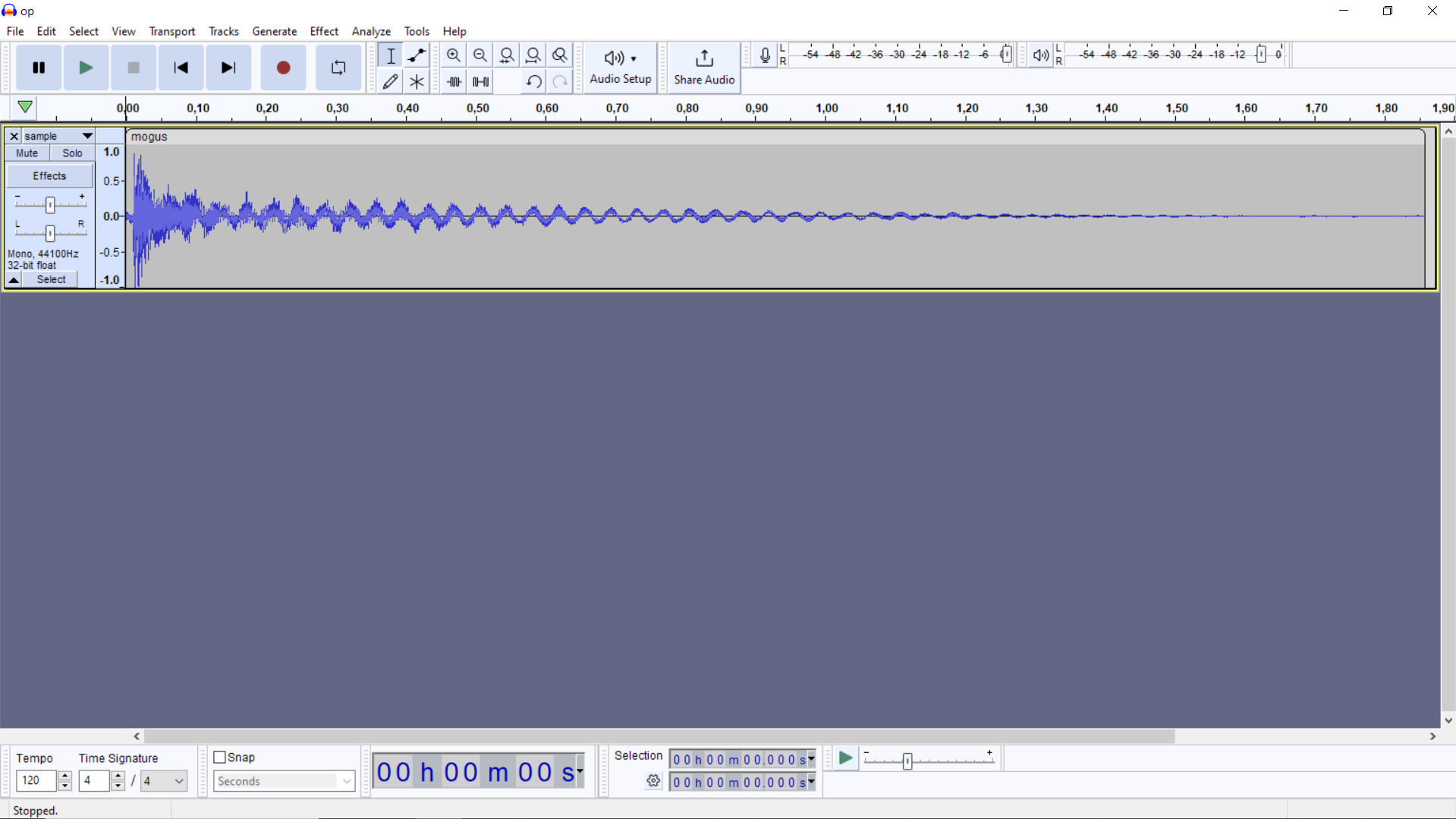Click Trim audio outside selection icon
Image resolution: width=1456 pixels, height=819 pixels.
click(454, 81)
